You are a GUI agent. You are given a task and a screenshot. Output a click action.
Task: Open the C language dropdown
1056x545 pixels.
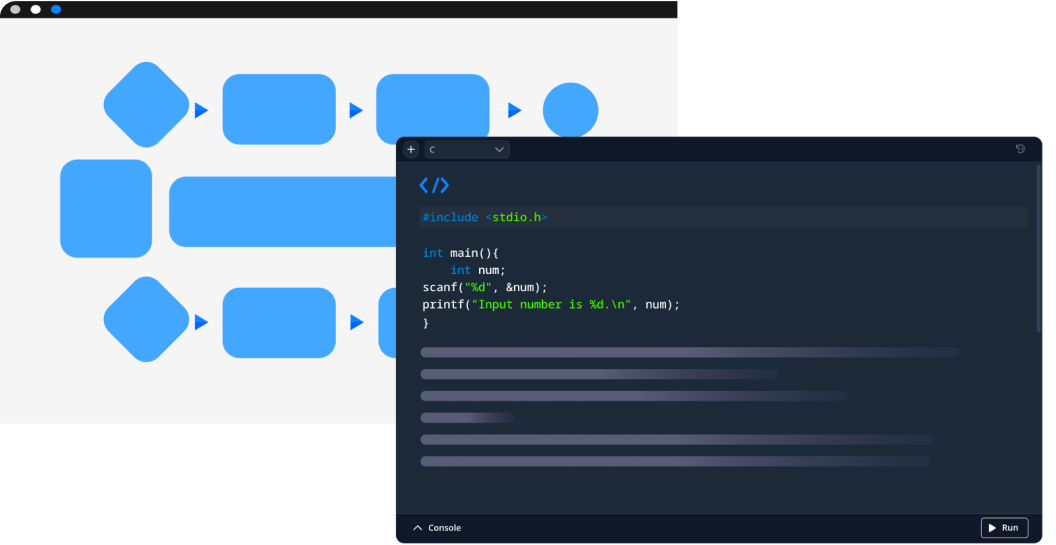click(x=467, y=149)
